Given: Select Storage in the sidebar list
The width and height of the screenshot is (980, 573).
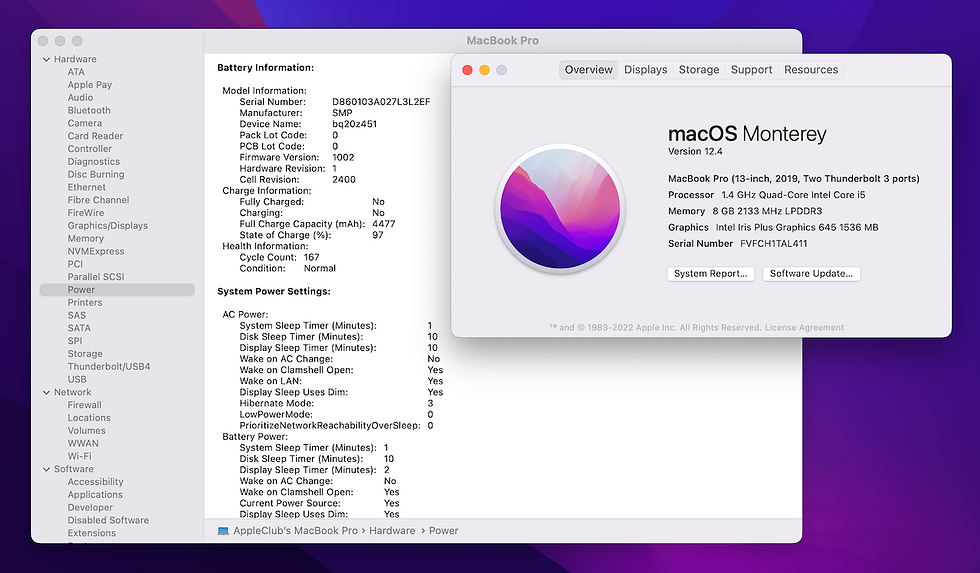Looking at the screenshot, I should [x=85, y=354].
